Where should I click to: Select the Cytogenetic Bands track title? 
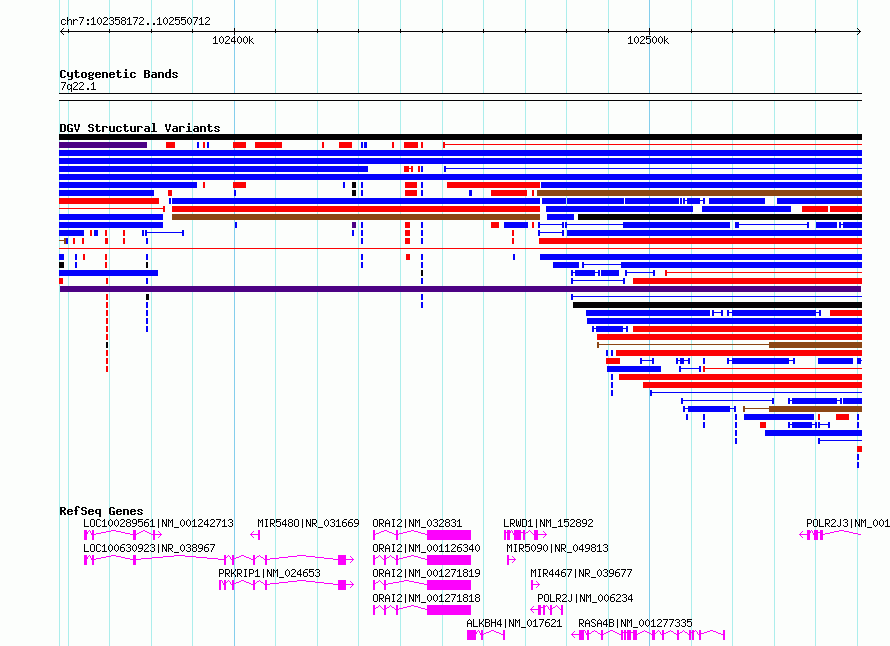coord(119,74)
